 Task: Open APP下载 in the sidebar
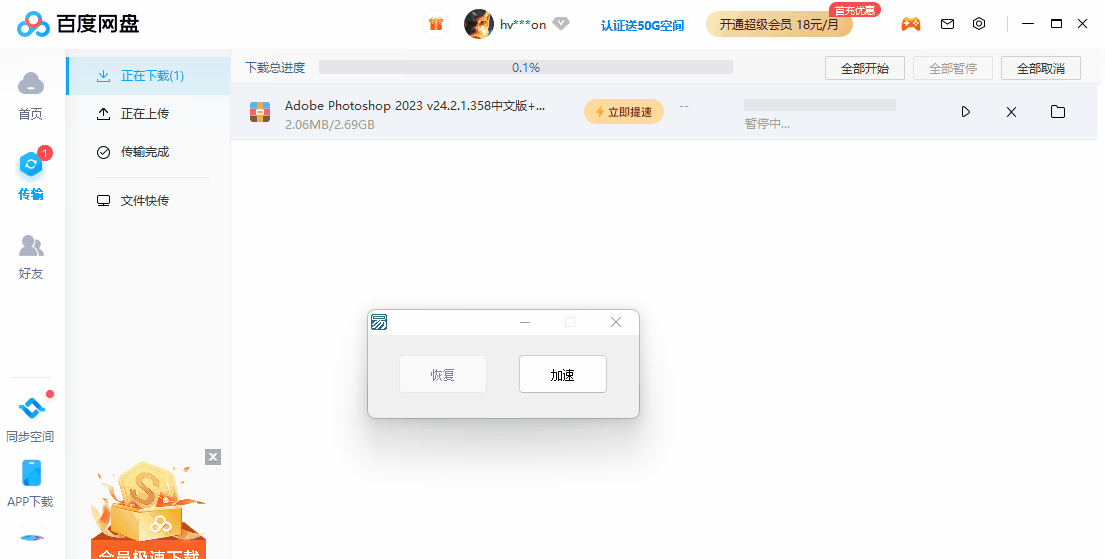[30, 484]
